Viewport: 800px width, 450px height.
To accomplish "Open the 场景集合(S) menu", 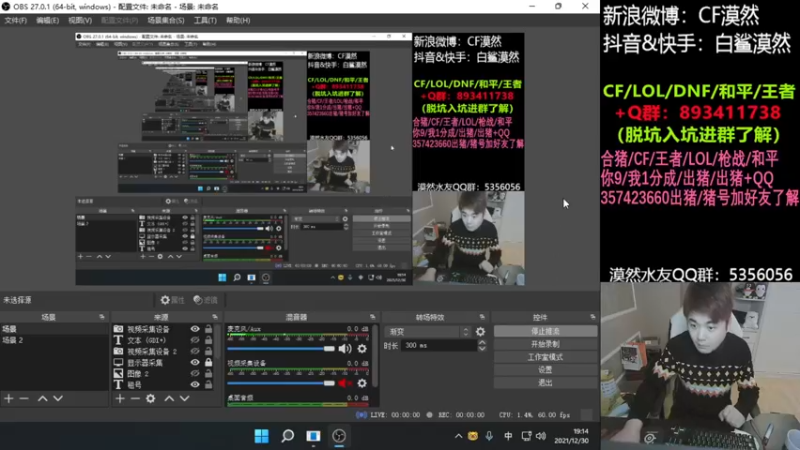I will (166, 20).
